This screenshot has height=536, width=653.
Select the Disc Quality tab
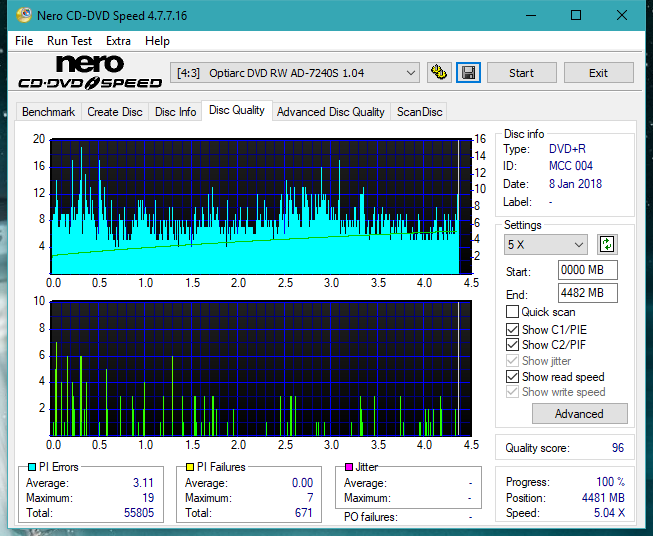tap(237, 110)
